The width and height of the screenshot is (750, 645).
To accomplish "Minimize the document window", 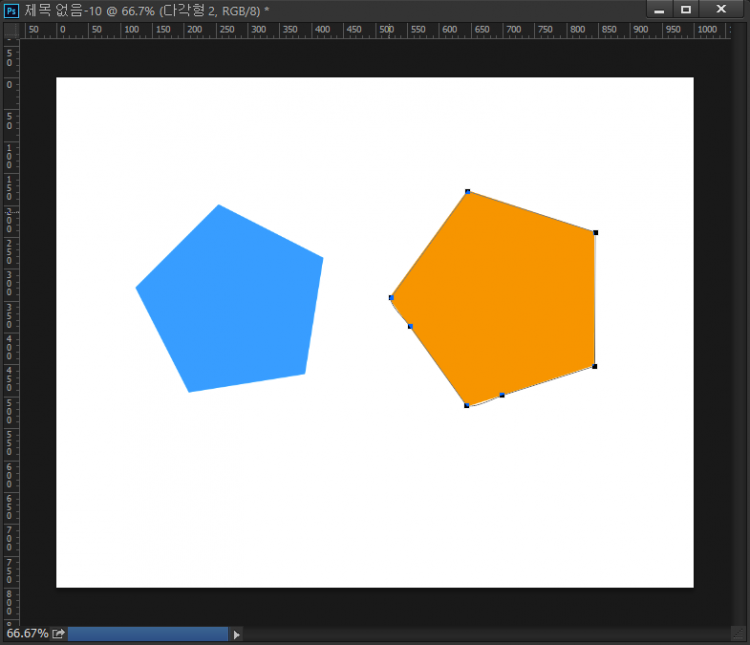I will click(659, 10).
